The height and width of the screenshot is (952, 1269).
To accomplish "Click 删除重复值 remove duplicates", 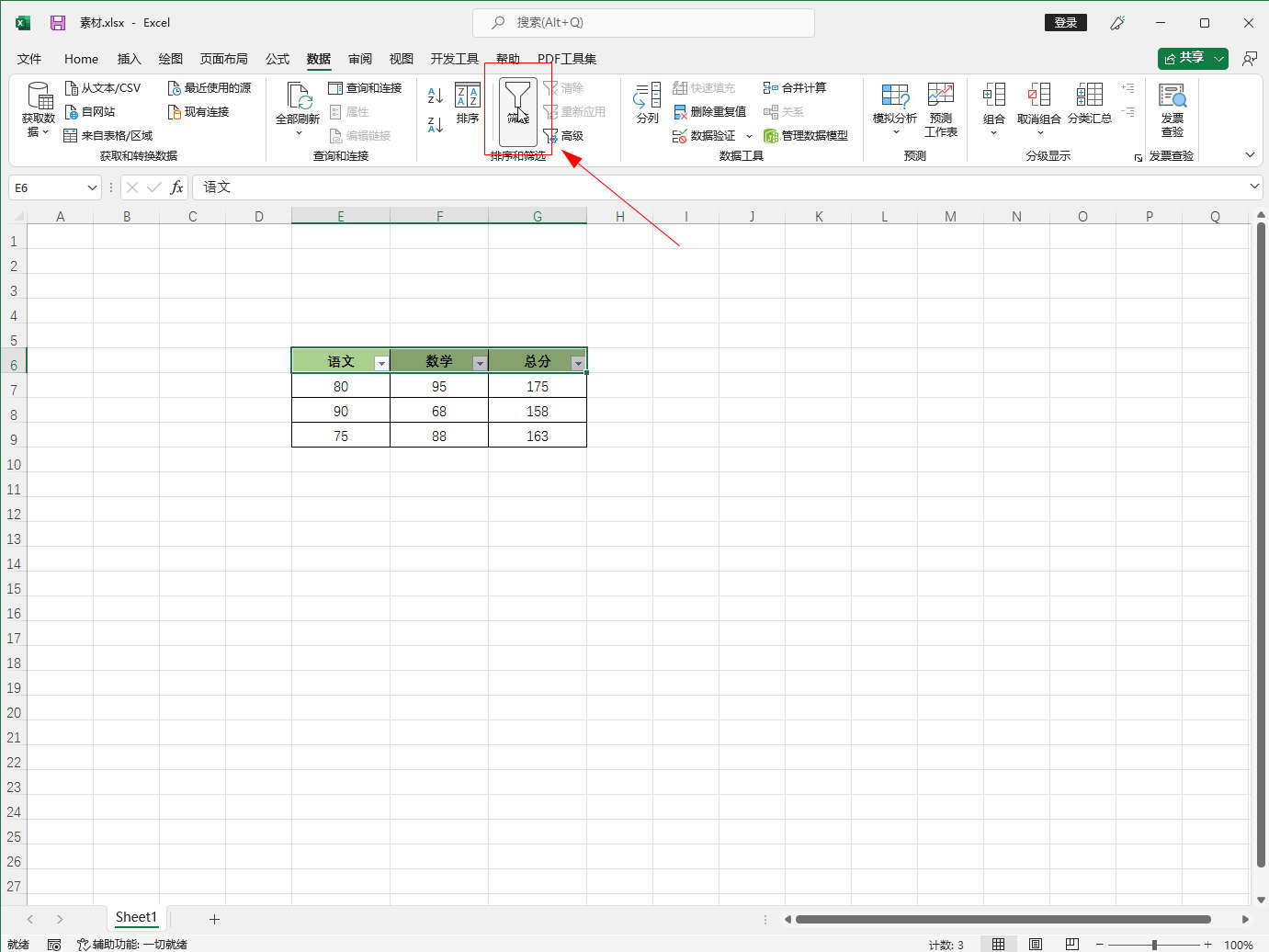I will (x=709, y=112).
